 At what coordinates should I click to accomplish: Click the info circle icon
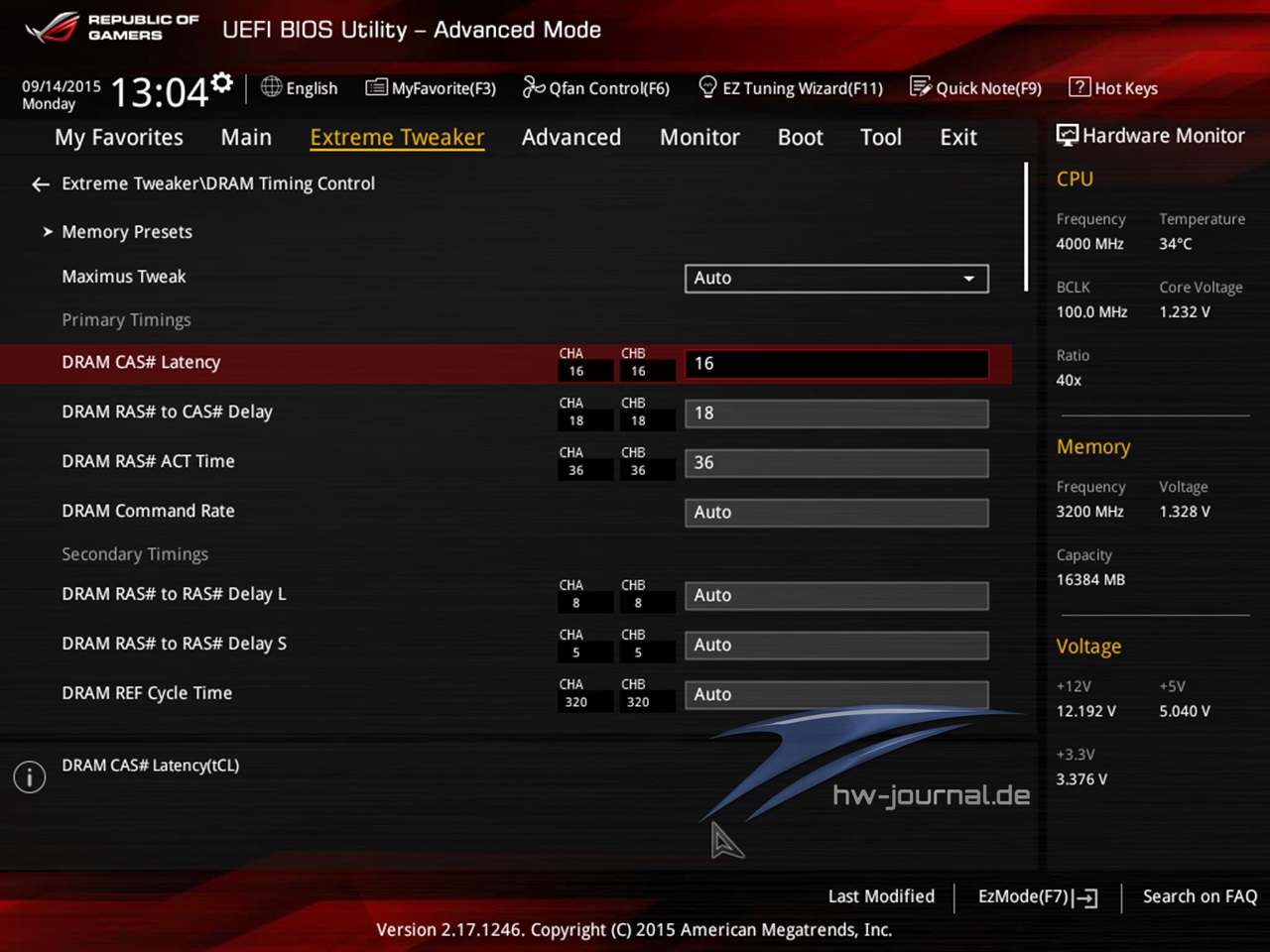pos(30,776)
